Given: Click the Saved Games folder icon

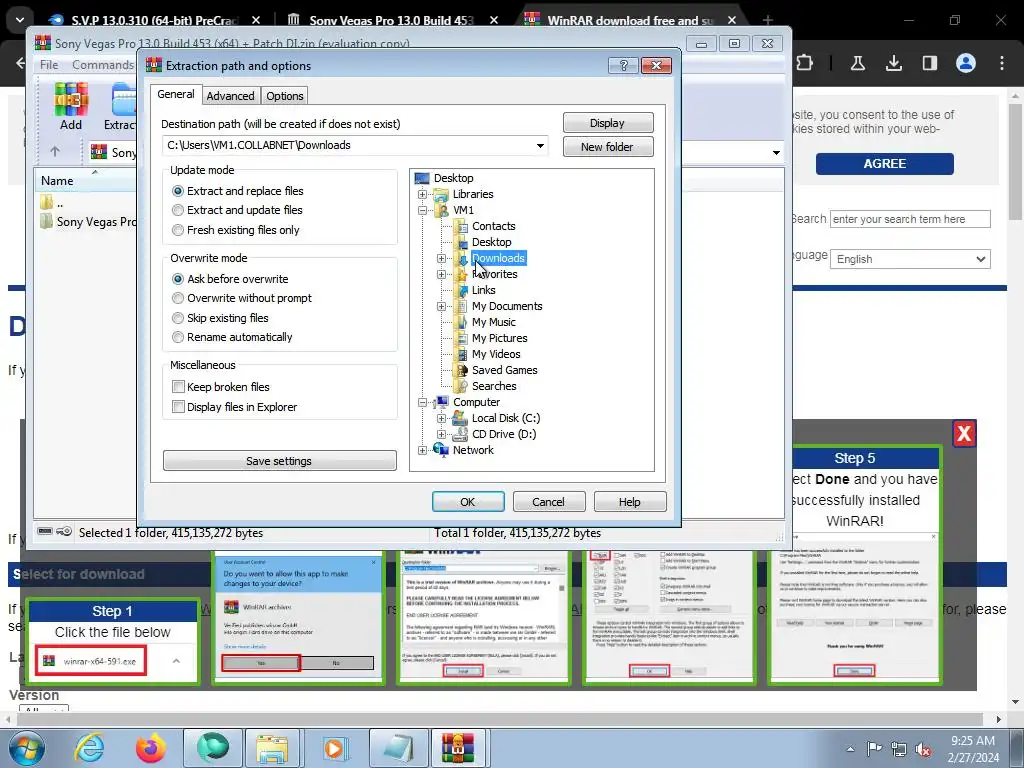Looking at the screenshot, I should pyautogui.click(x=461, y=370).
